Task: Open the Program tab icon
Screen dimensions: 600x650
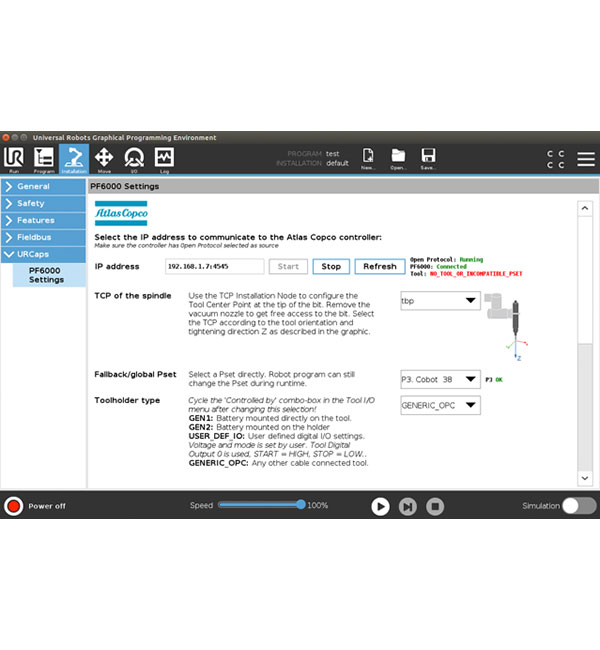Action: (44, 159)
